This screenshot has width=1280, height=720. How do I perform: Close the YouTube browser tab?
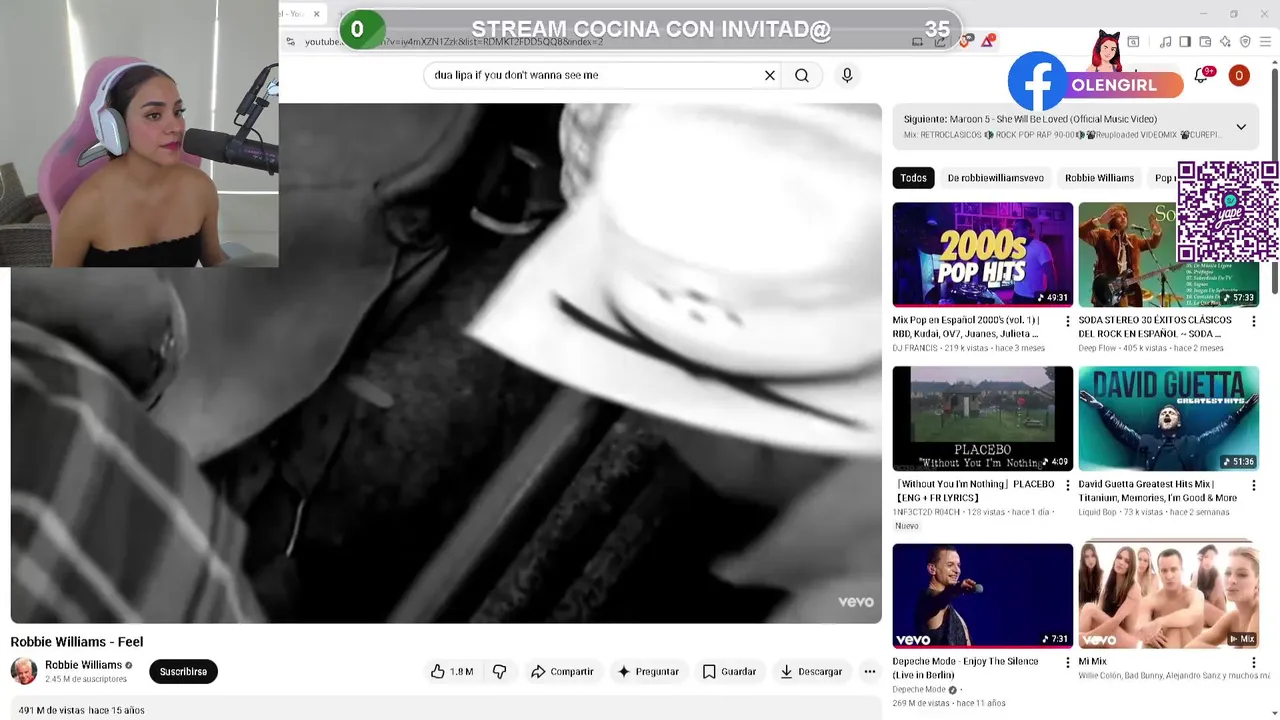(x=316, y=14)
